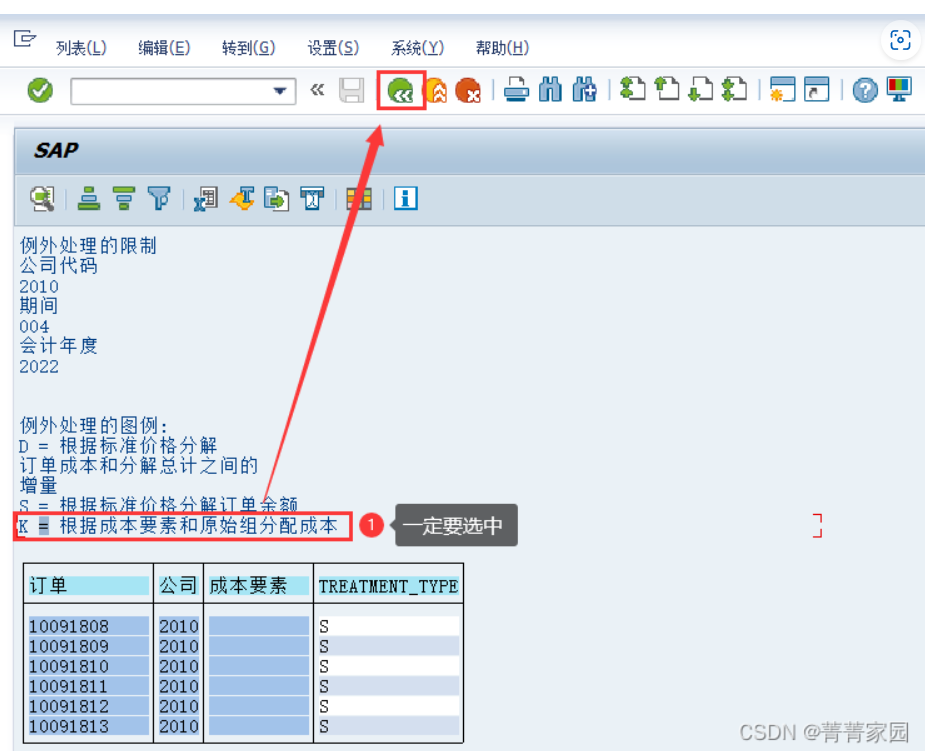The height and width of the screenshot is (751, 925).
Task: Click the 例外处理的限制 heading text
Action: 88,245
